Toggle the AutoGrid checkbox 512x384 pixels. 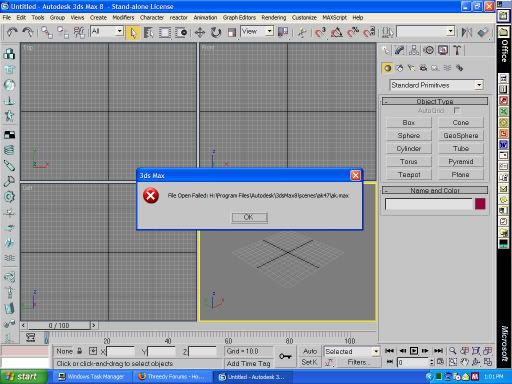pyautogui.click(x=457, y=110)
